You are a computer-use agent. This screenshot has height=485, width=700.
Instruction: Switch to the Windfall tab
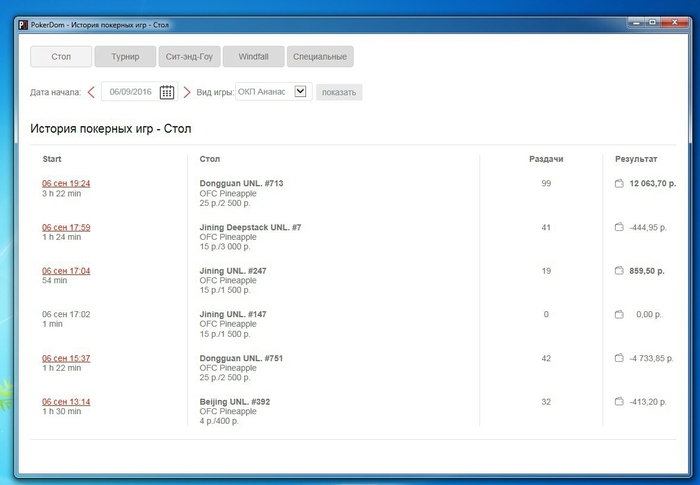(x=254, y=57)
